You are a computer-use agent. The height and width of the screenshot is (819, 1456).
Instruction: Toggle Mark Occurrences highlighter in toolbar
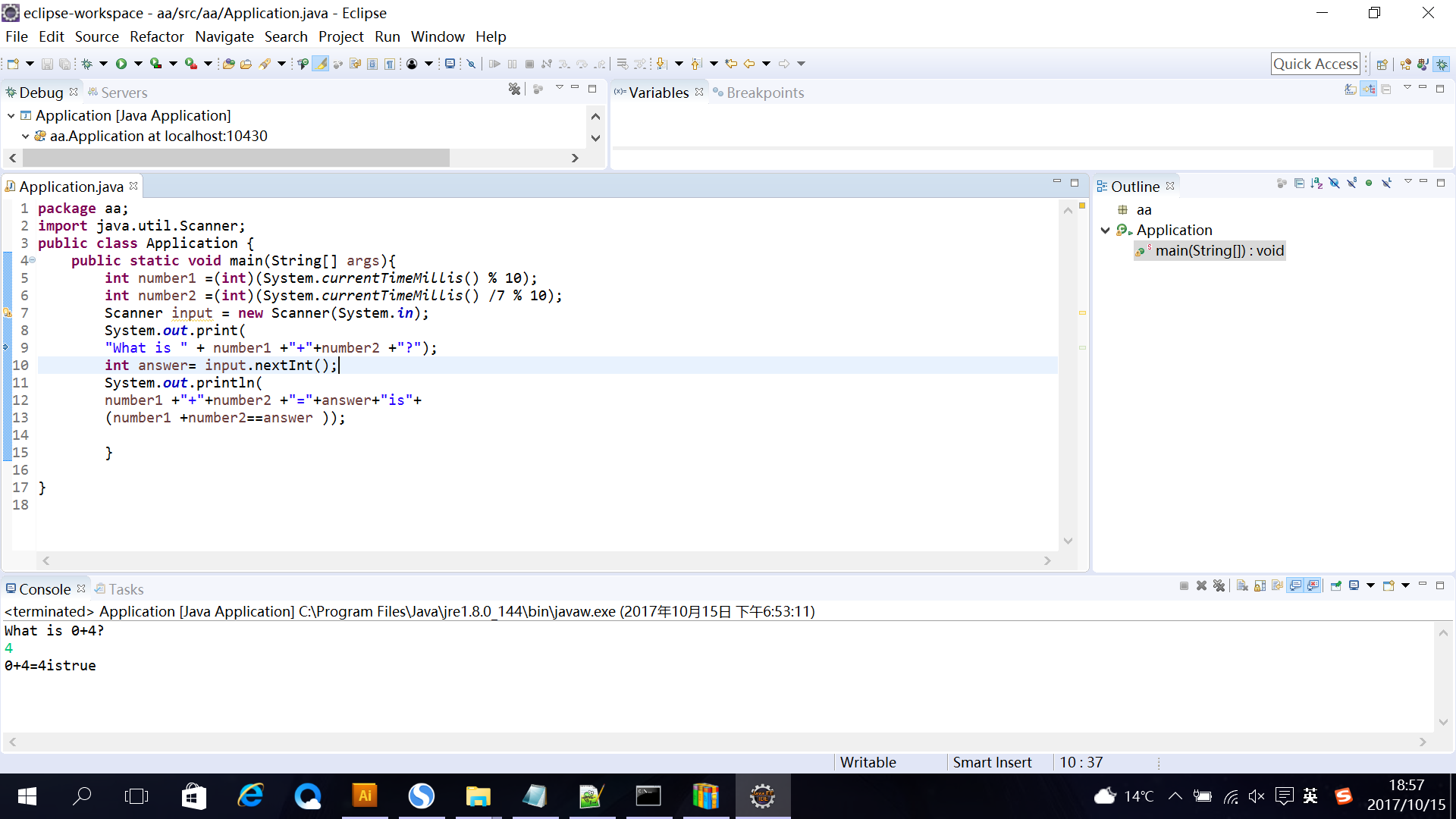click(x=322, y=64)
